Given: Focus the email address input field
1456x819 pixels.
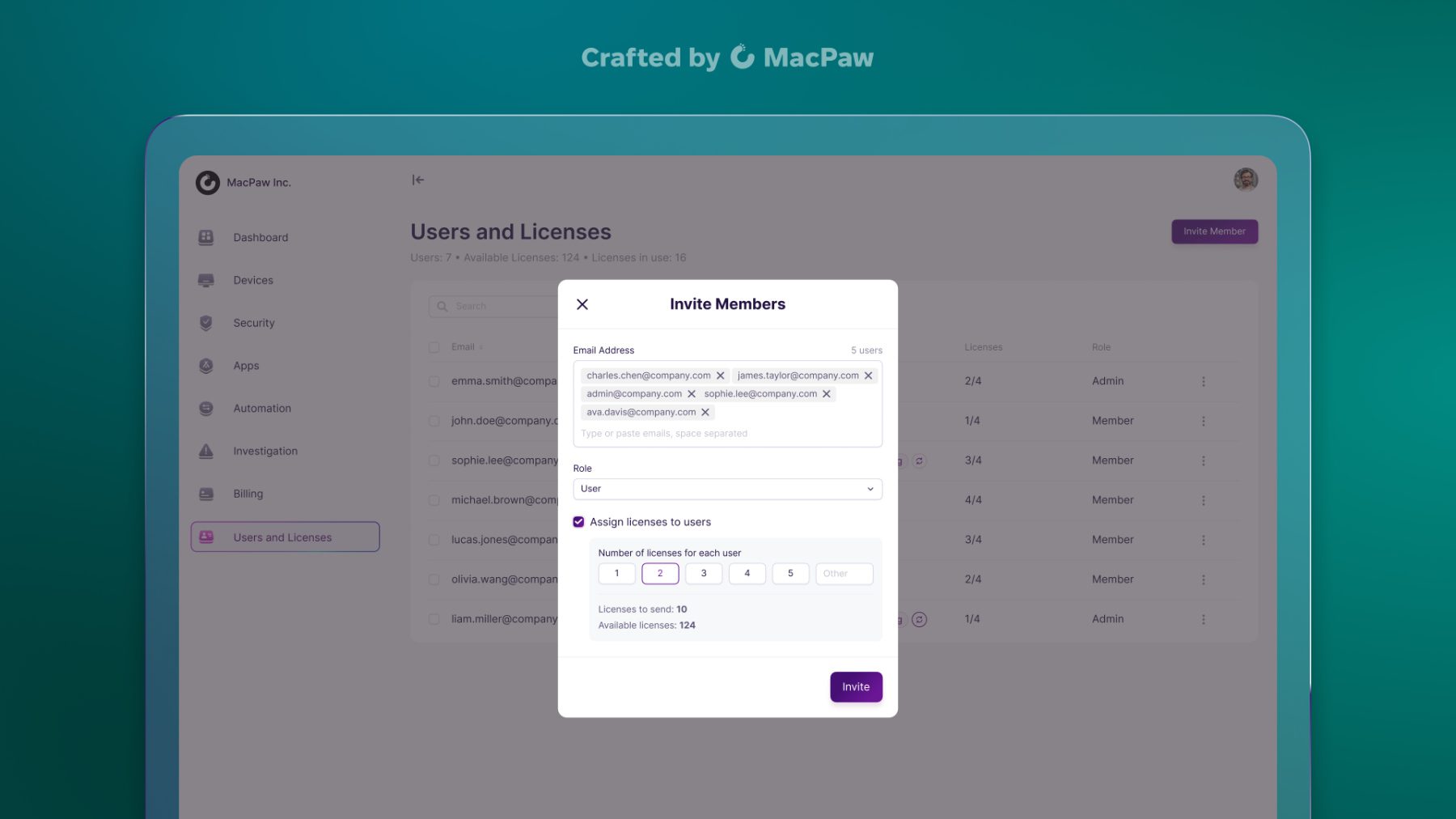Looking at the screenshot, I should pos(728,434).
